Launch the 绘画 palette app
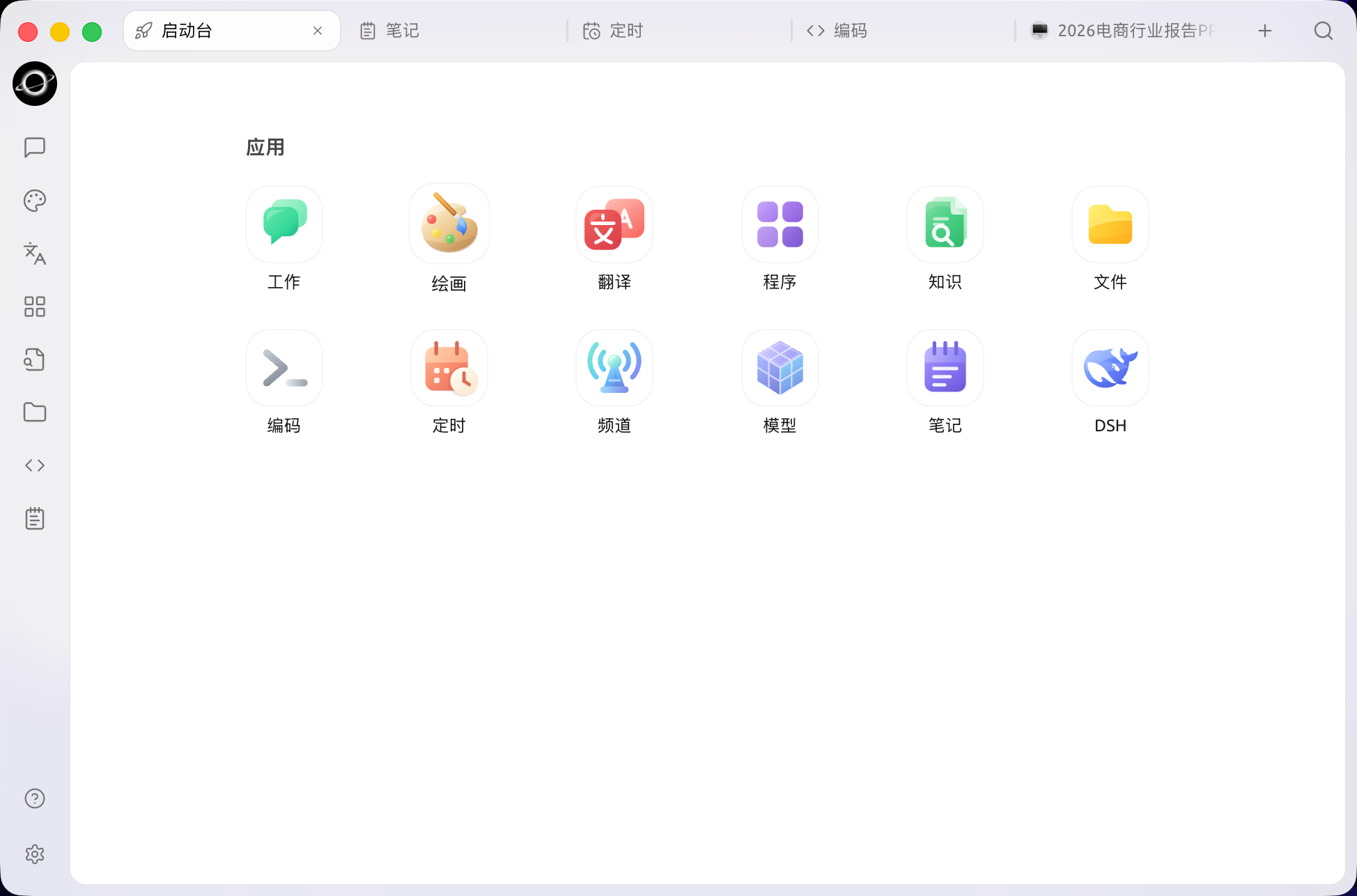The width and height of the screenshot is (1357, 896). click(449, 224)
